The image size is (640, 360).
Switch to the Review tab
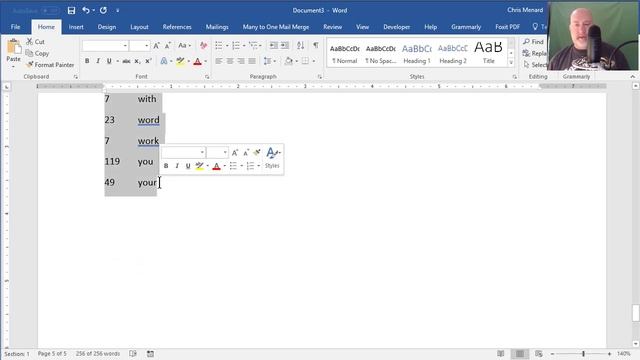332,27
